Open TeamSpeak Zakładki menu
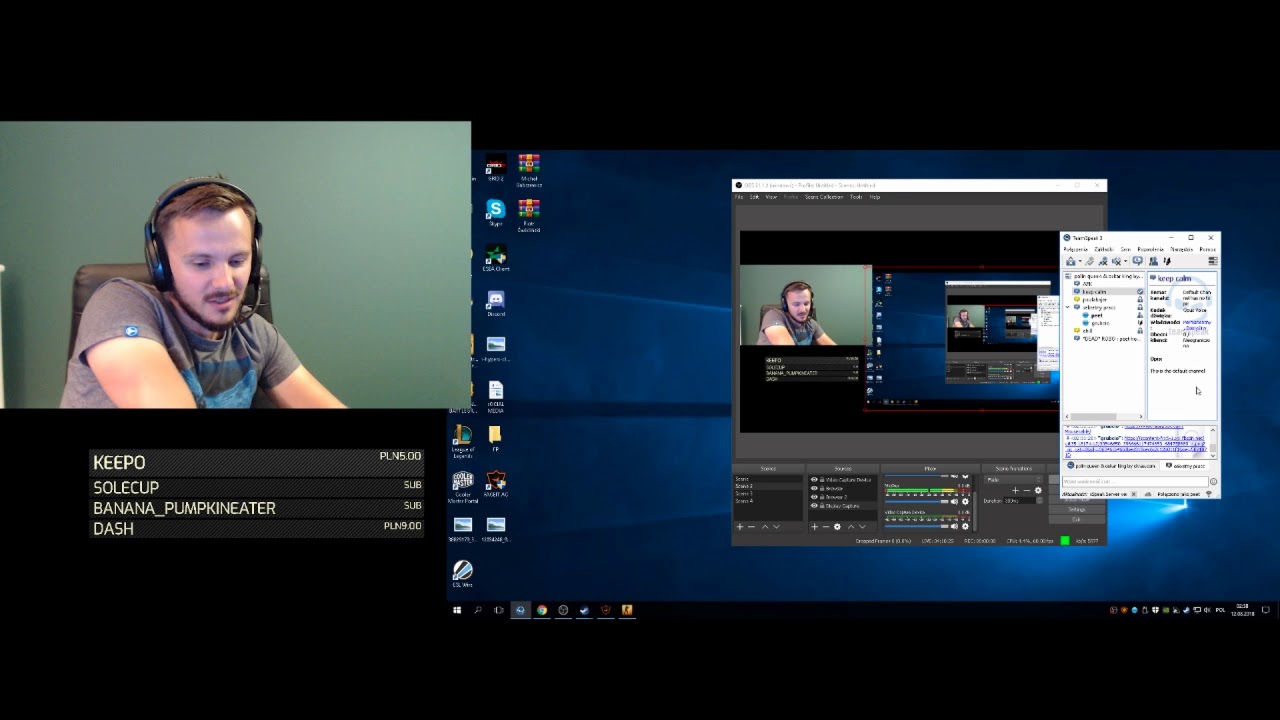This screenshot has height=720, width=1280. [1104, 249]
